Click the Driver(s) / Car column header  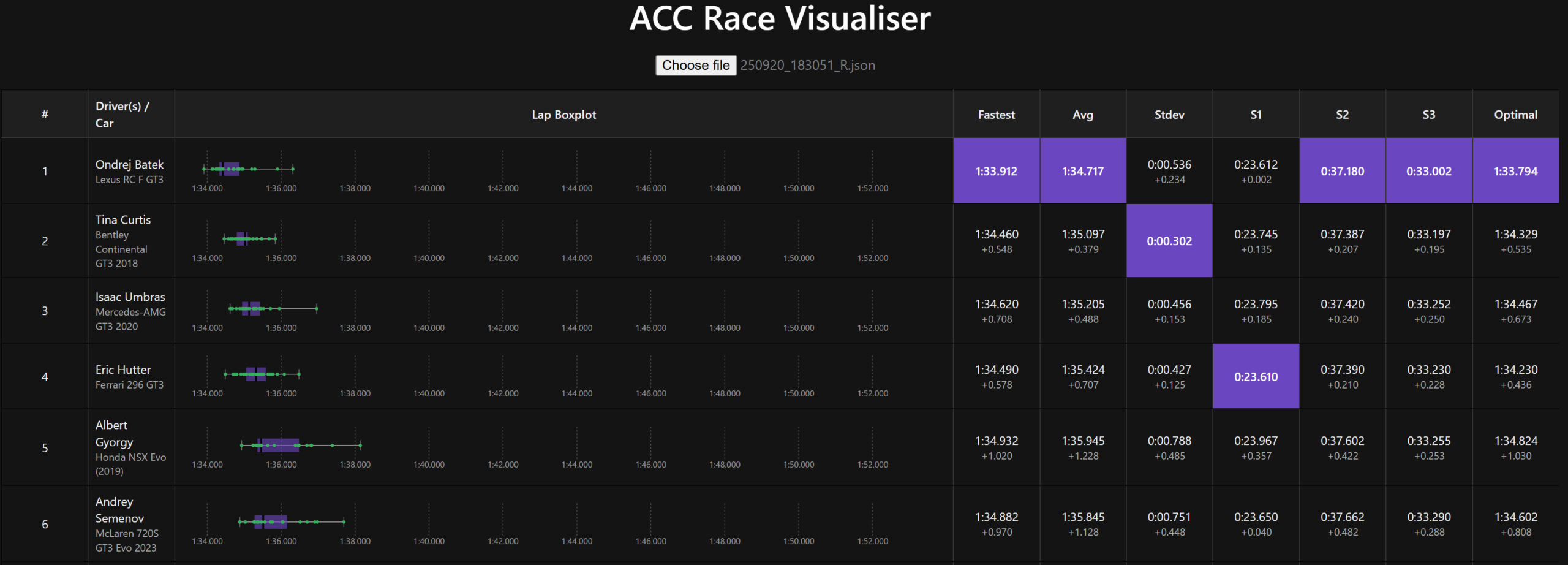[123, 115]
